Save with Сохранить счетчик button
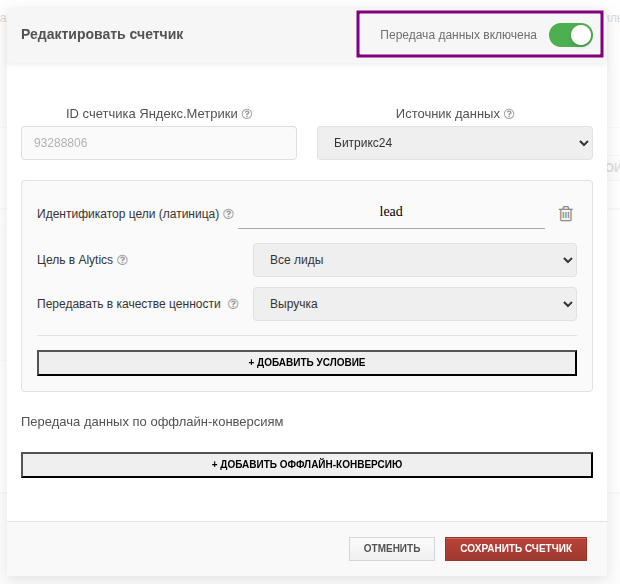 coord(516,549)
